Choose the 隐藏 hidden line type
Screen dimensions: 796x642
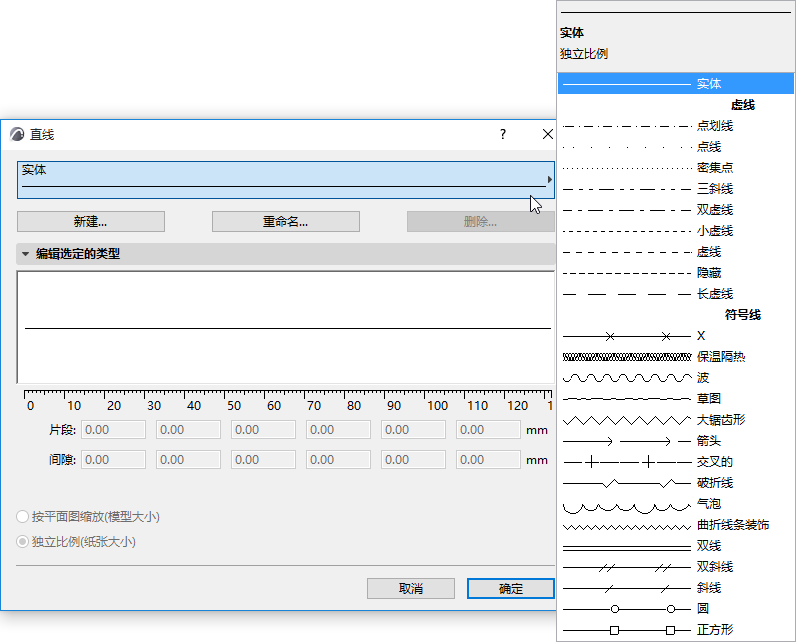(x=676, y=273)
